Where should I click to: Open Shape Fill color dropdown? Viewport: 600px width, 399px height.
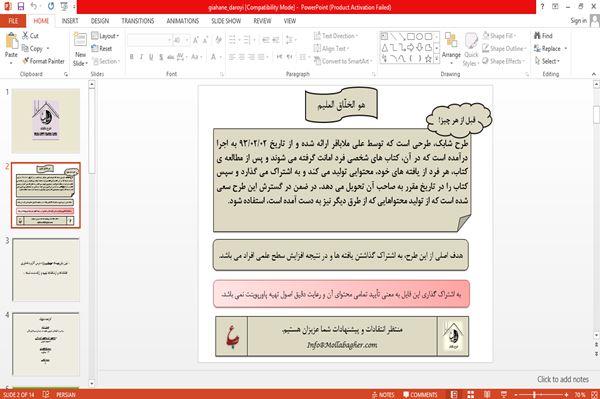pyautogui.click(x=499, y=36)
